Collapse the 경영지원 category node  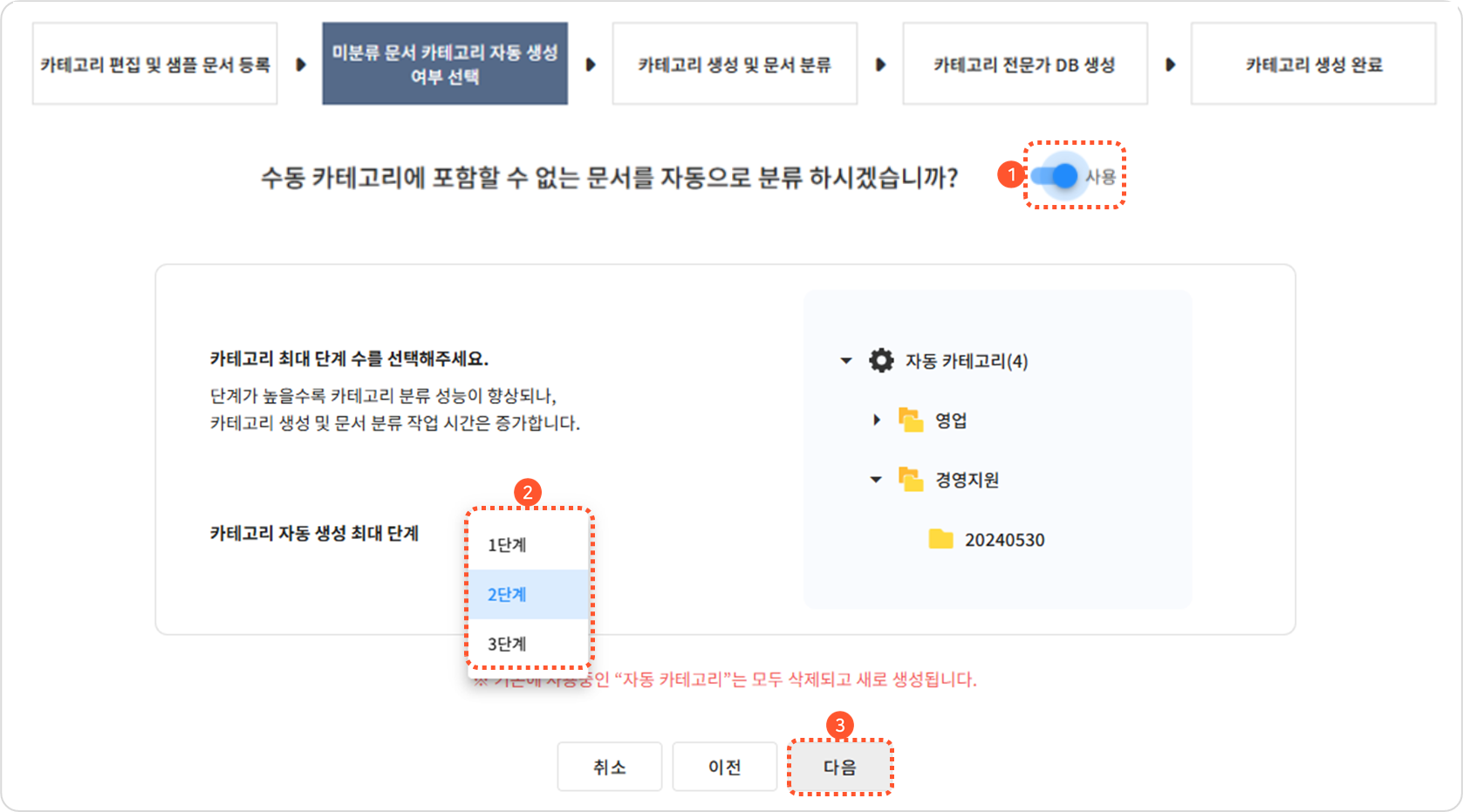coord(876,480)
